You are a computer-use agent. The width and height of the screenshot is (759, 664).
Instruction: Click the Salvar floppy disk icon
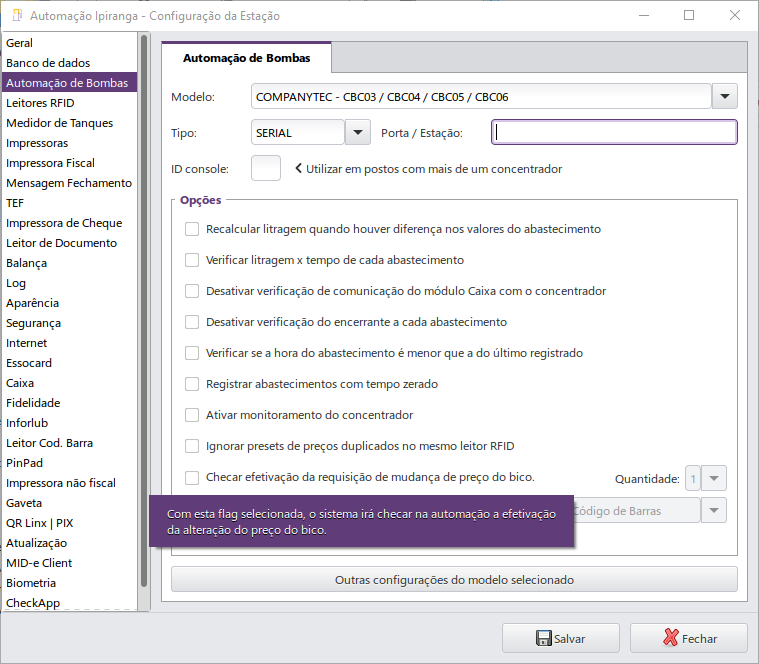coord(543,638)
